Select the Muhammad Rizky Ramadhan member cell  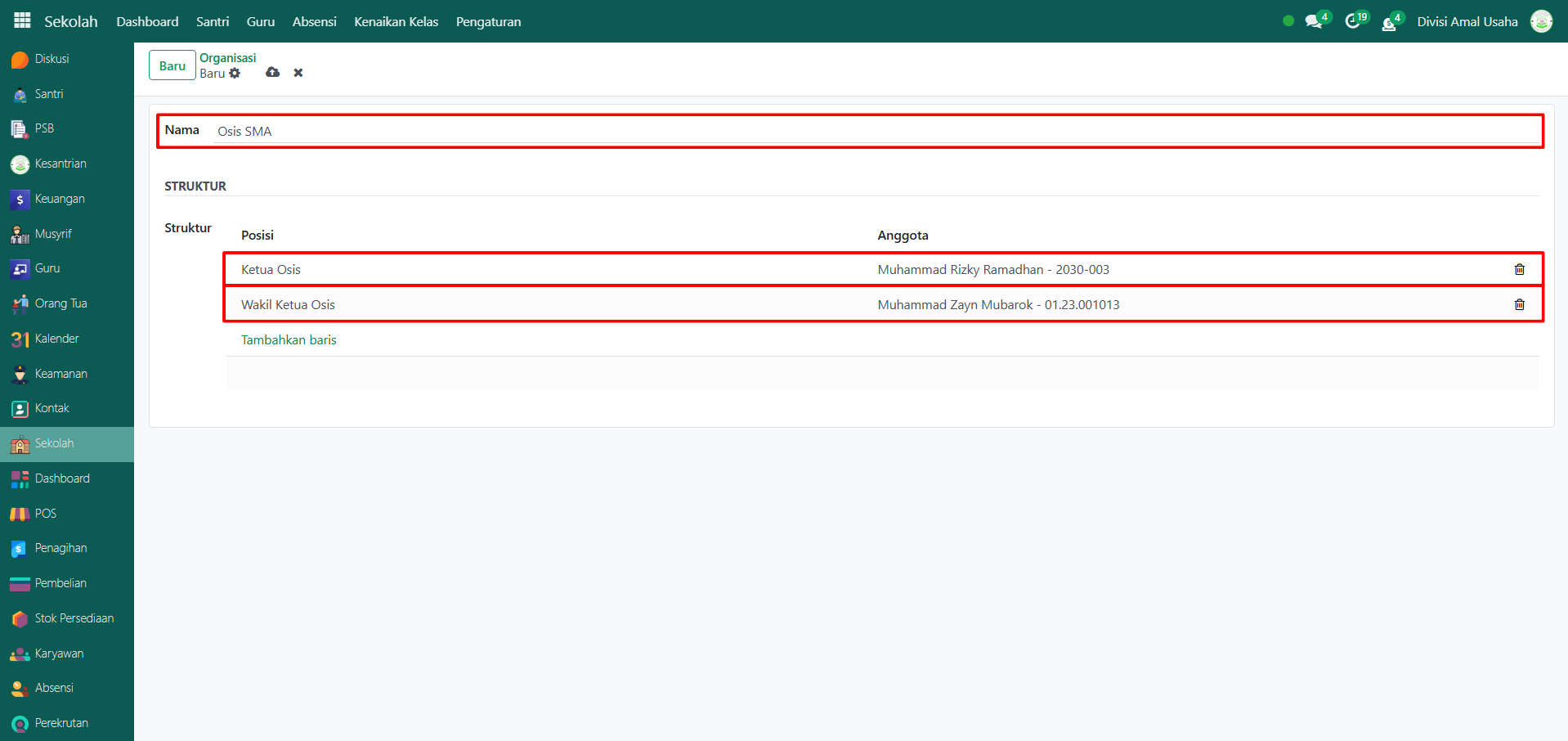[993, 270]
